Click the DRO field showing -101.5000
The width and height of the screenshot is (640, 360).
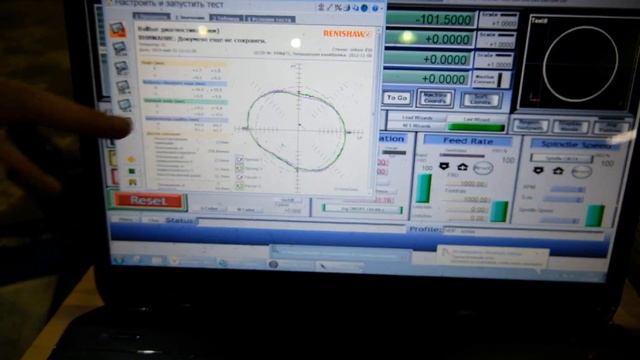click(x=430, y=20)
